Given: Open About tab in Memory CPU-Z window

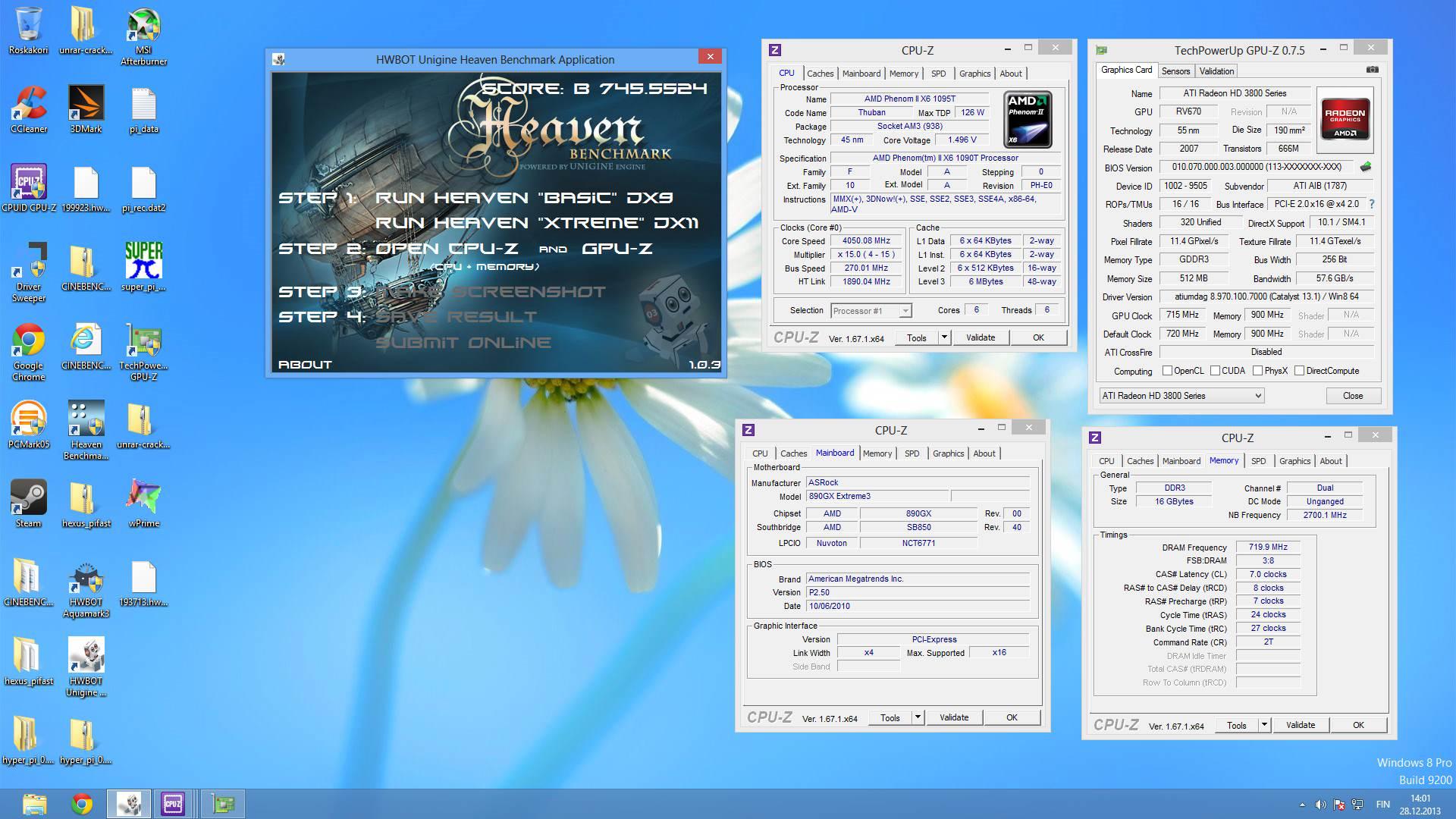Looking at the screenshot, I should click(1330, 461).
